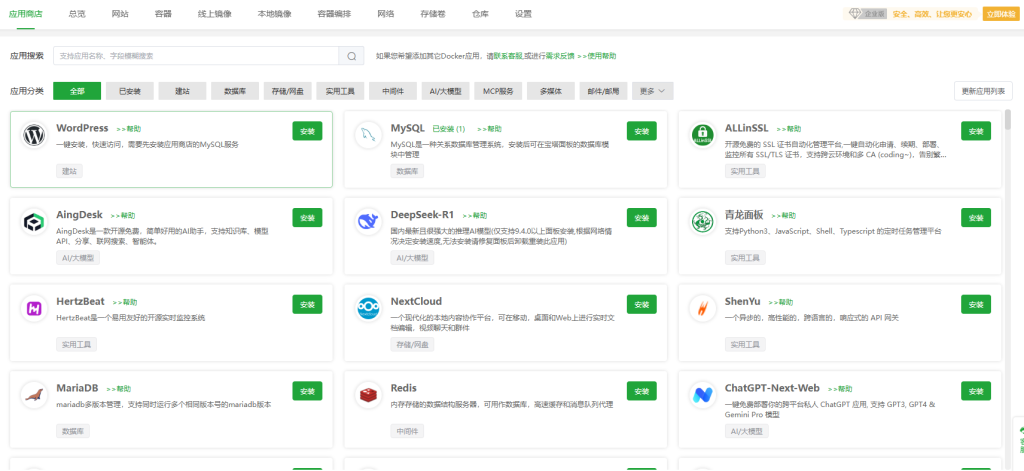Filter apps by 数据库 category
Screen dimensions: 1024x471
click(235, 91)
